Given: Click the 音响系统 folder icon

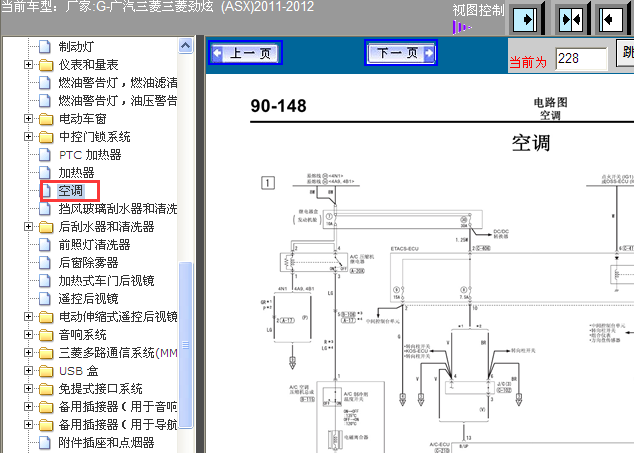Looking at the screenshot, I should point(46,335).
